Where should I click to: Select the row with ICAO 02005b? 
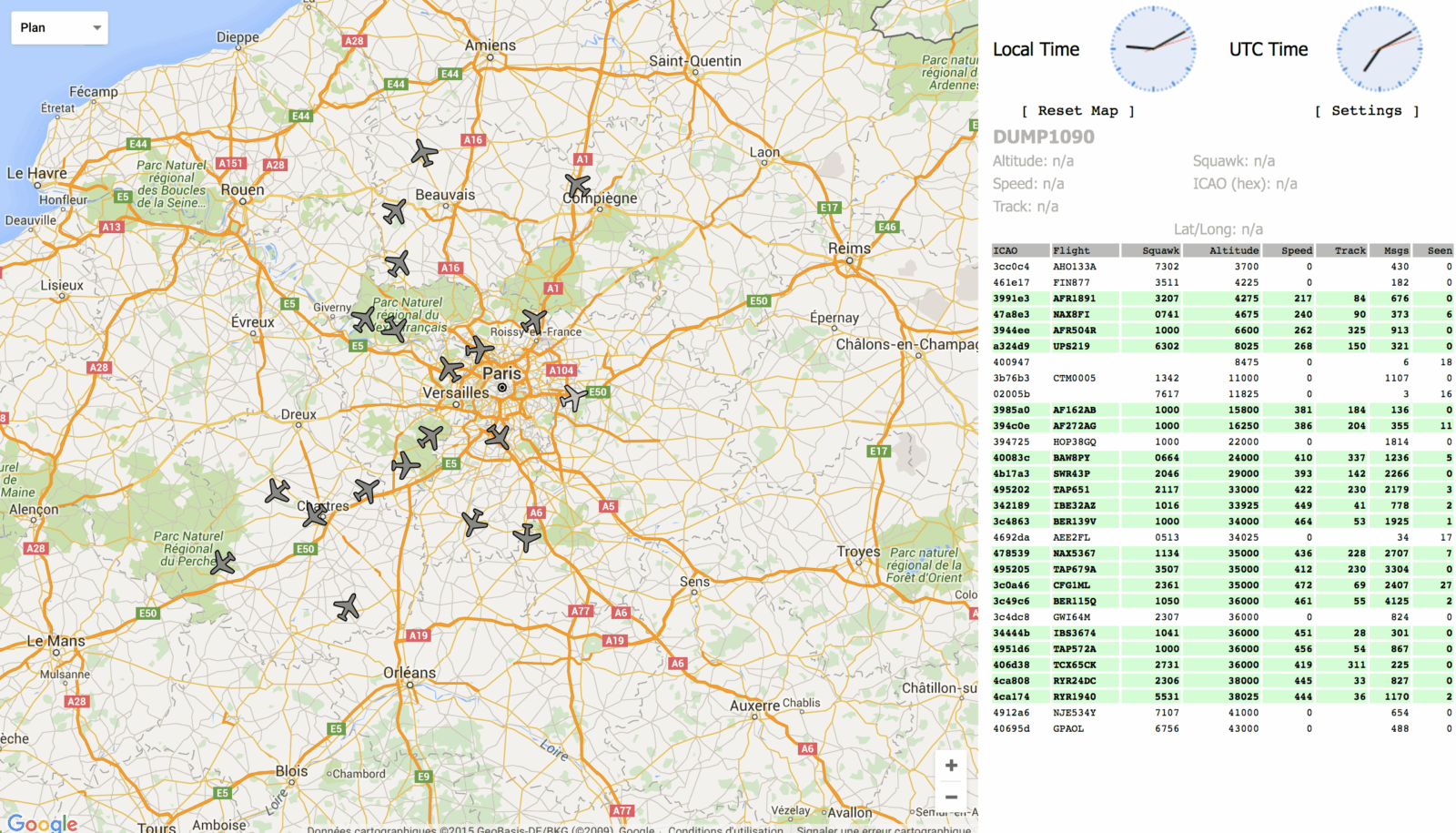[1222, 394]
